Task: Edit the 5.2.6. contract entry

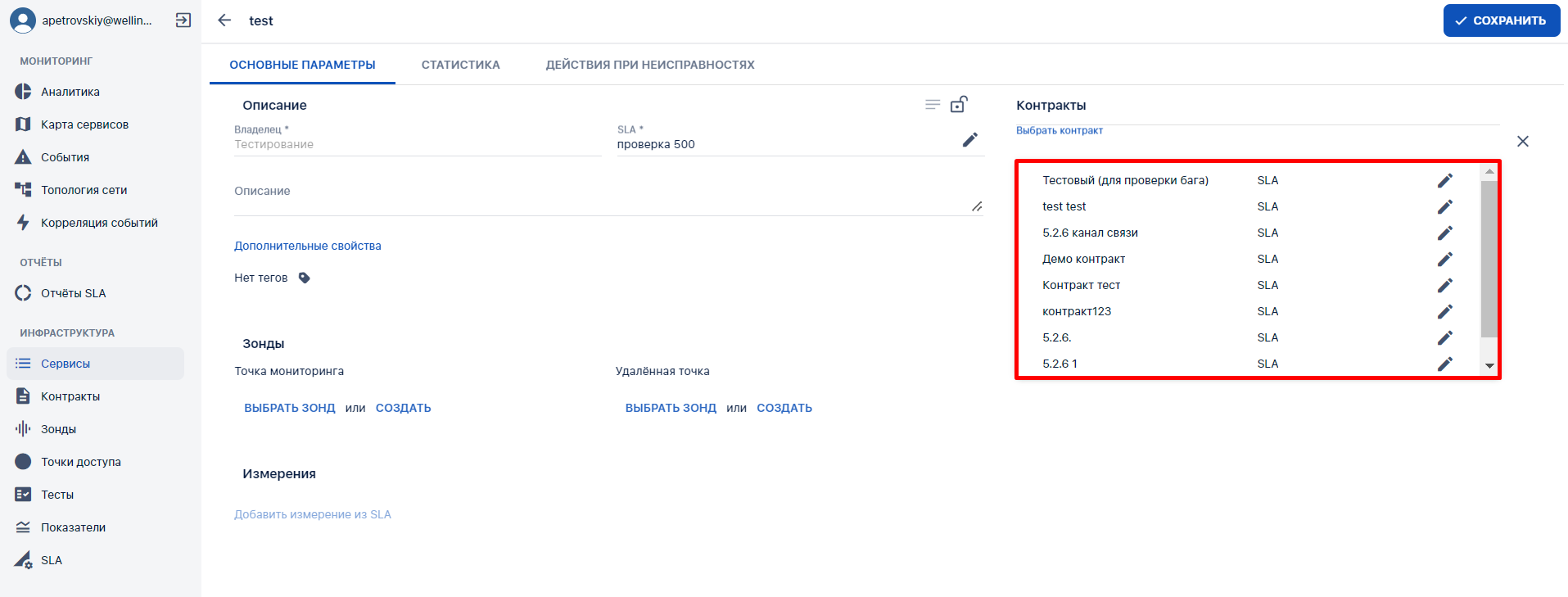Action: [x=1445, y=337]
